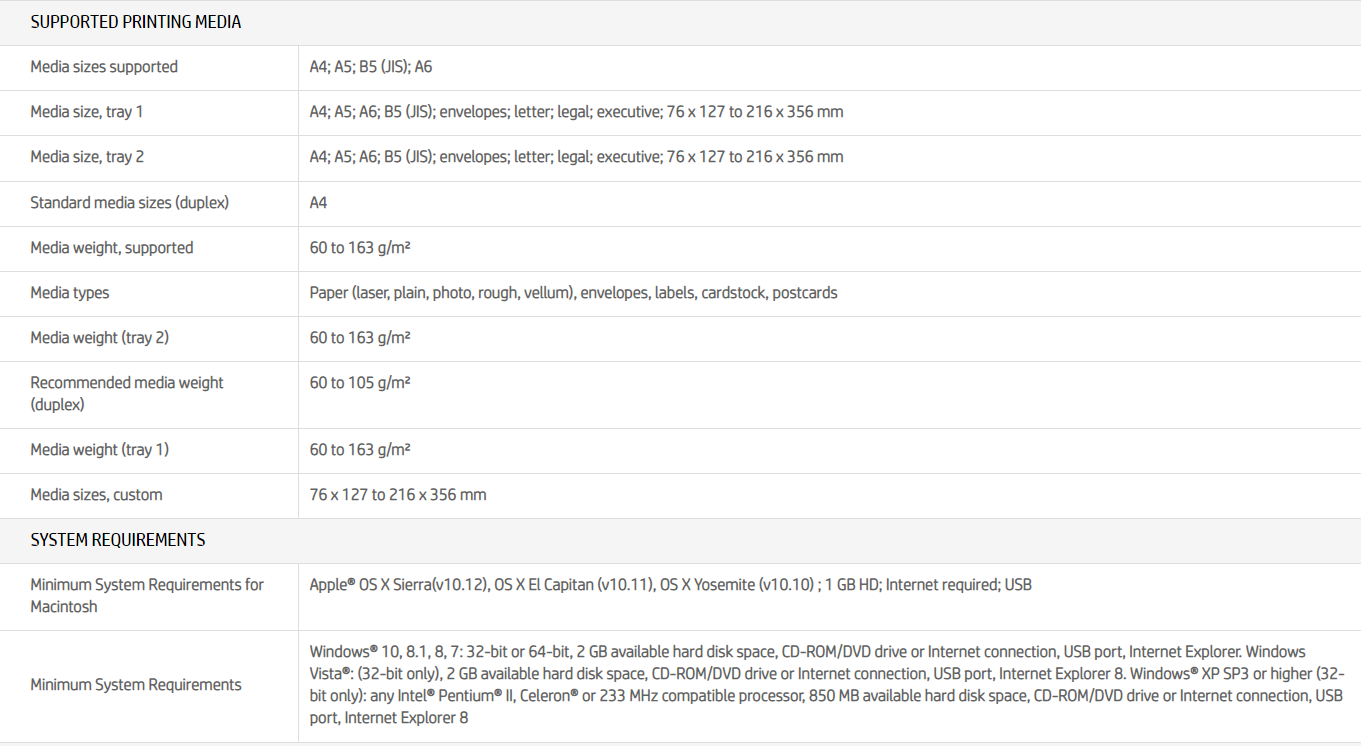Click the "Minimum System Requirements" Windows row label
The image size is (1361, 746).
[x=136, y=685]
